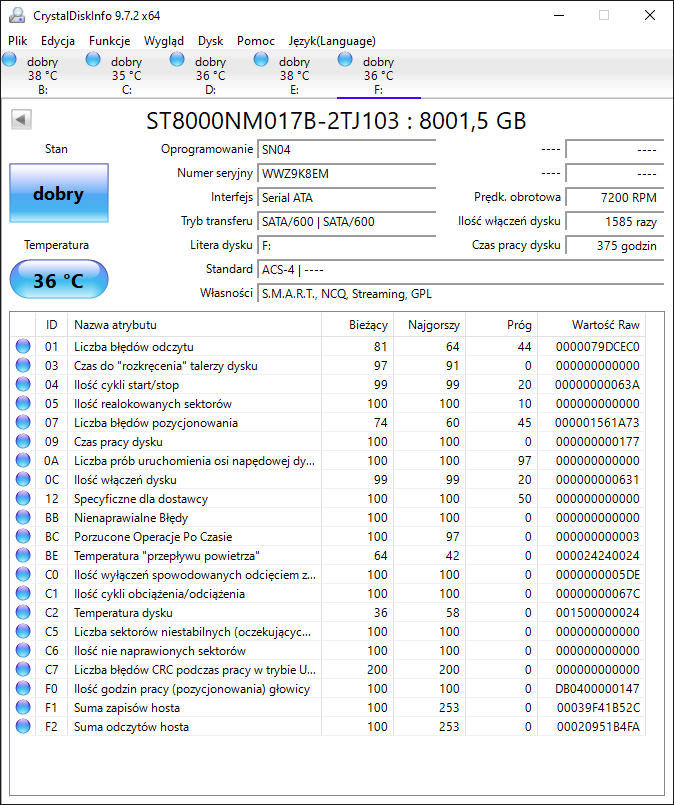
Task: Click status orb for Liczba błędów pozycjonowania
Action: tap(23, 423)
